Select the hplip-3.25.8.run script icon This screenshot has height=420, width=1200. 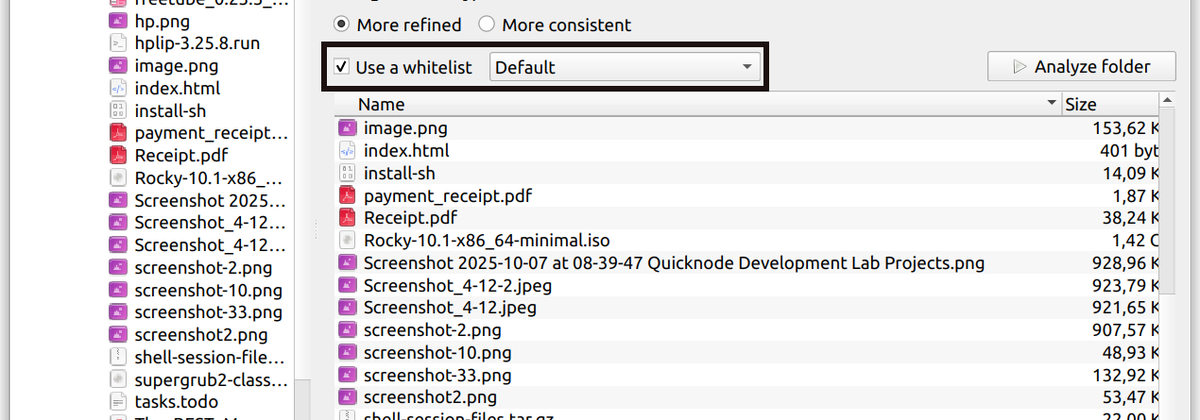click(118, 44)
